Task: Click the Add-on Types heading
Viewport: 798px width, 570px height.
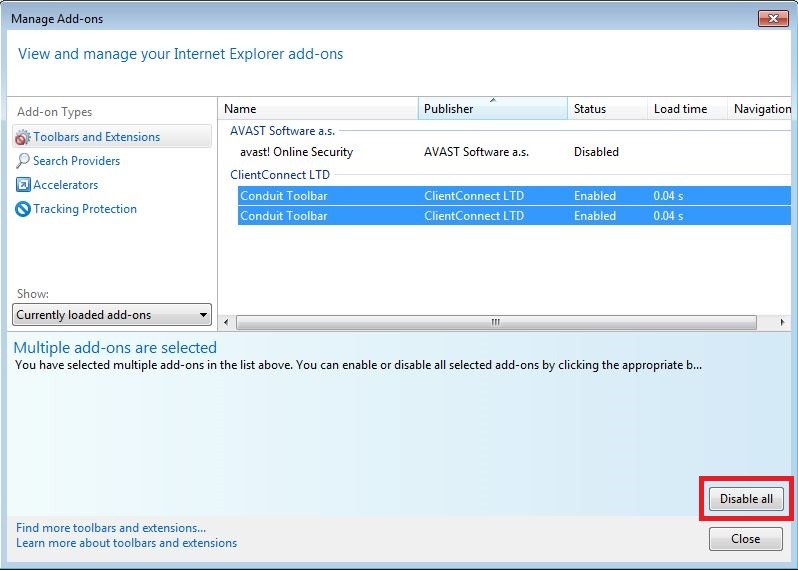Action: (54, 112)
